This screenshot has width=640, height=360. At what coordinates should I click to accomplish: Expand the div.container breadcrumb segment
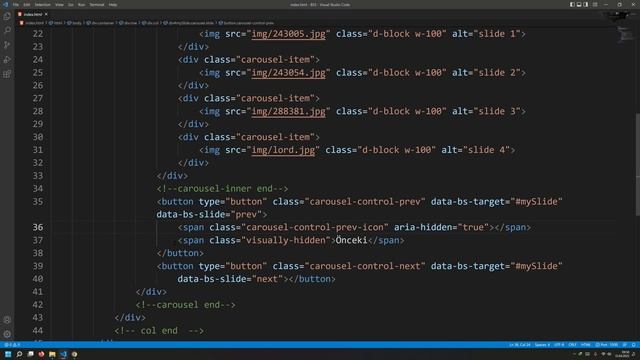[x=101, y=23]
